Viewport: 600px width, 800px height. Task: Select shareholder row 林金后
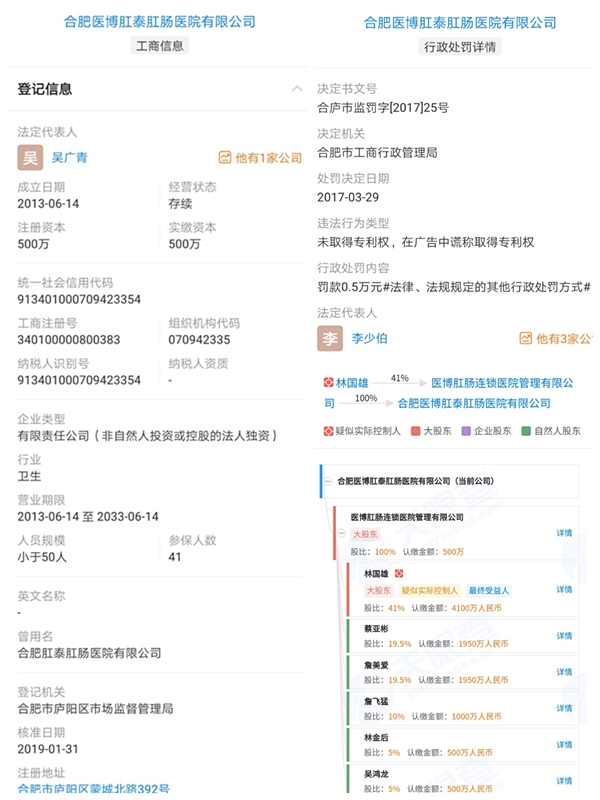click(x=464, y=745)
